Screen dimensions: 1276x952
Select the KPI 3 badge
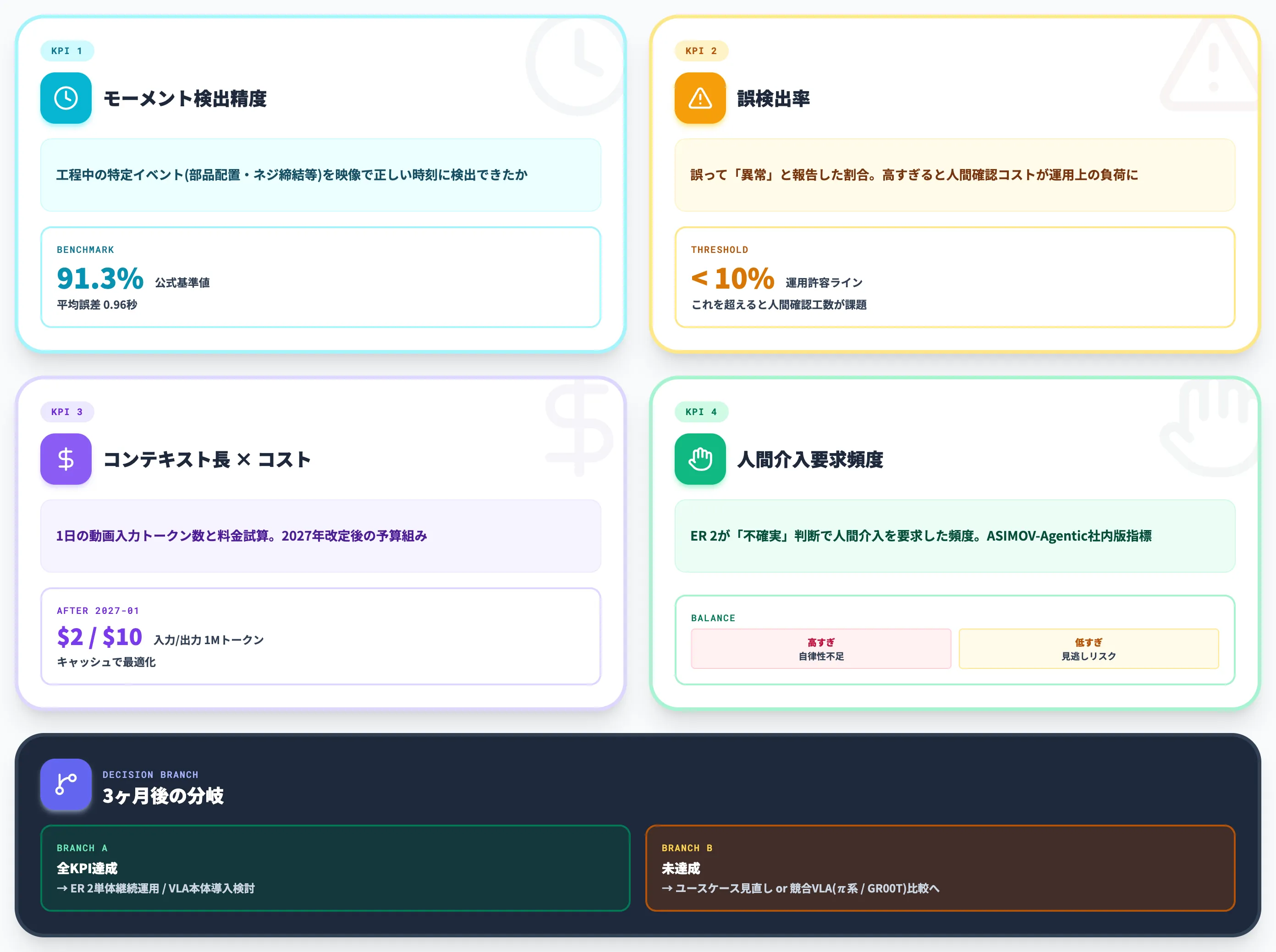tap(67, 412)
